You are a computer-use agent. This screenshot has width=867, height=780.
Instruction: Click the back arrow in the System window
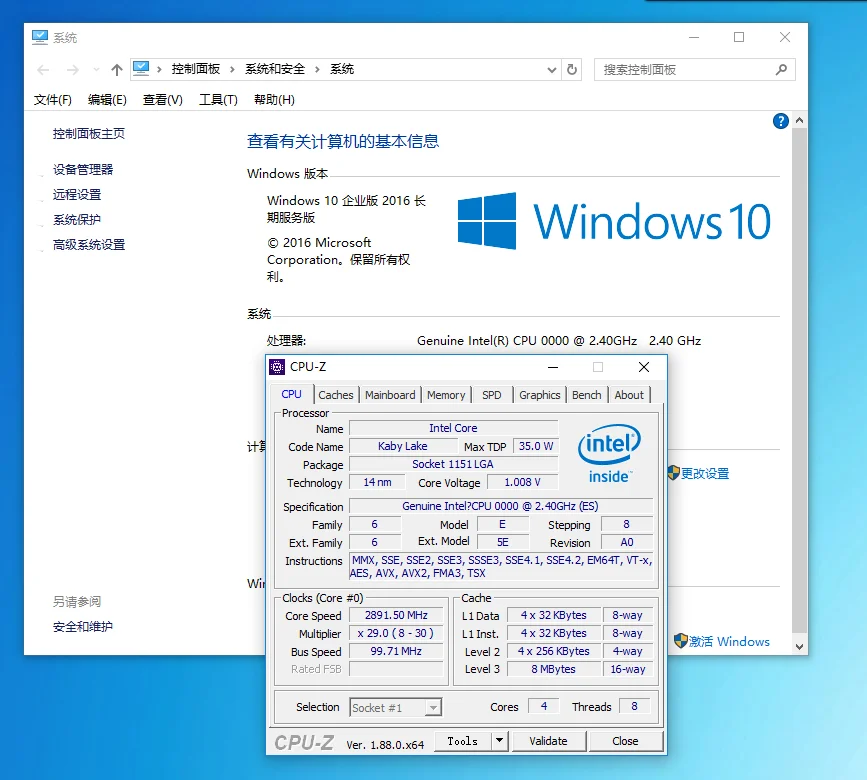pos(43,70)
